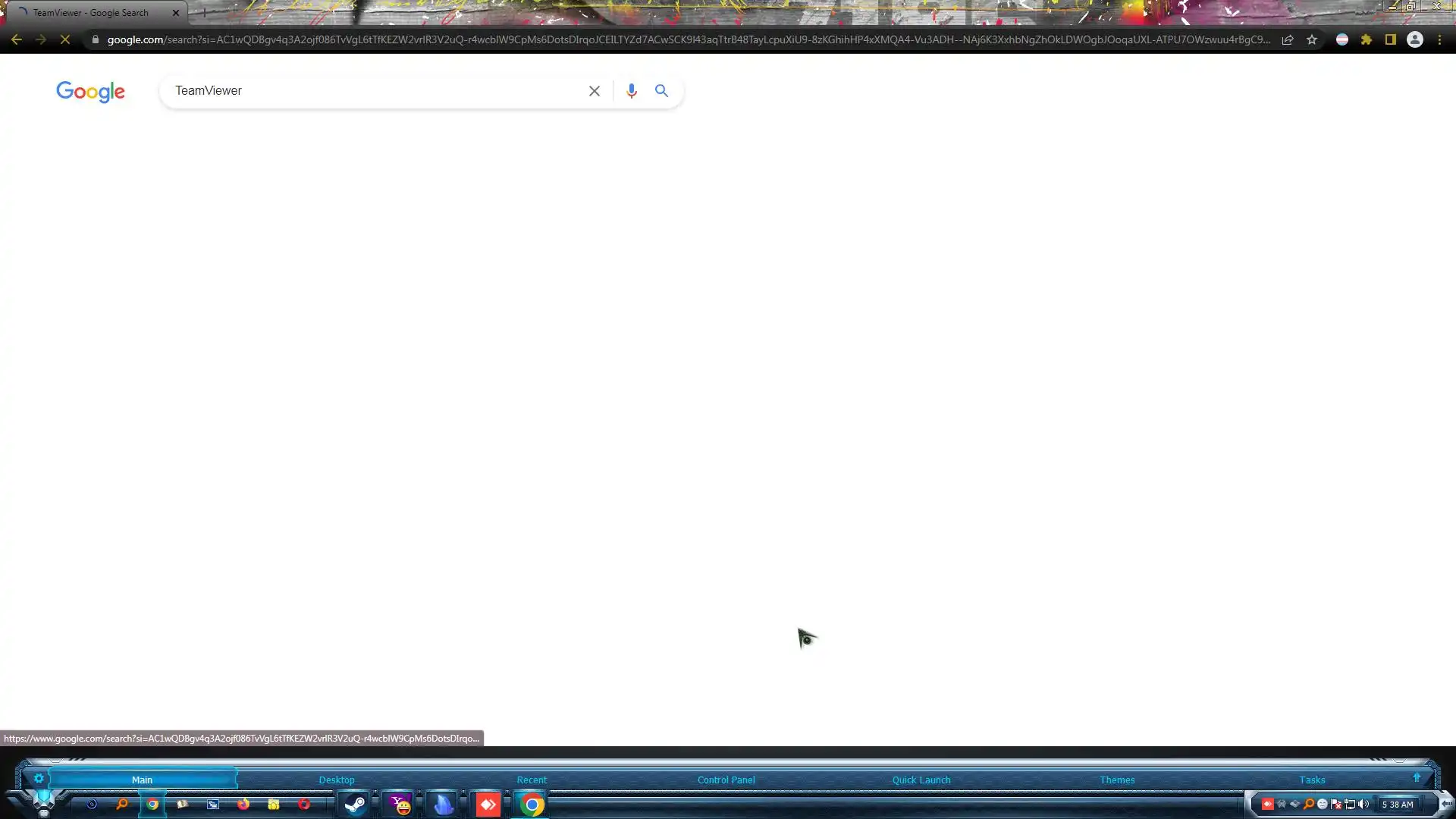This screenshot has height=819, width=1456.
Task: Open the dock settings gear
Action: (x=39, y=778)
